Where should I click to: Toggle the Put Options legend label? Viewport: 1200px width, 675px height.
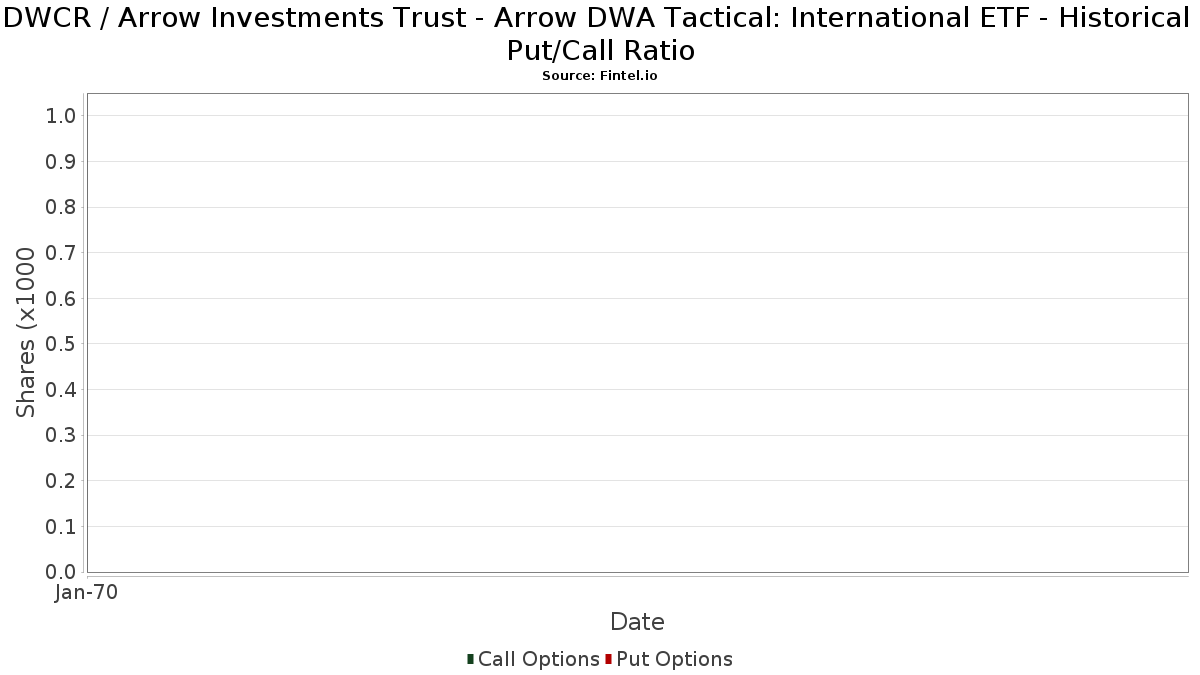coord(675,659)
